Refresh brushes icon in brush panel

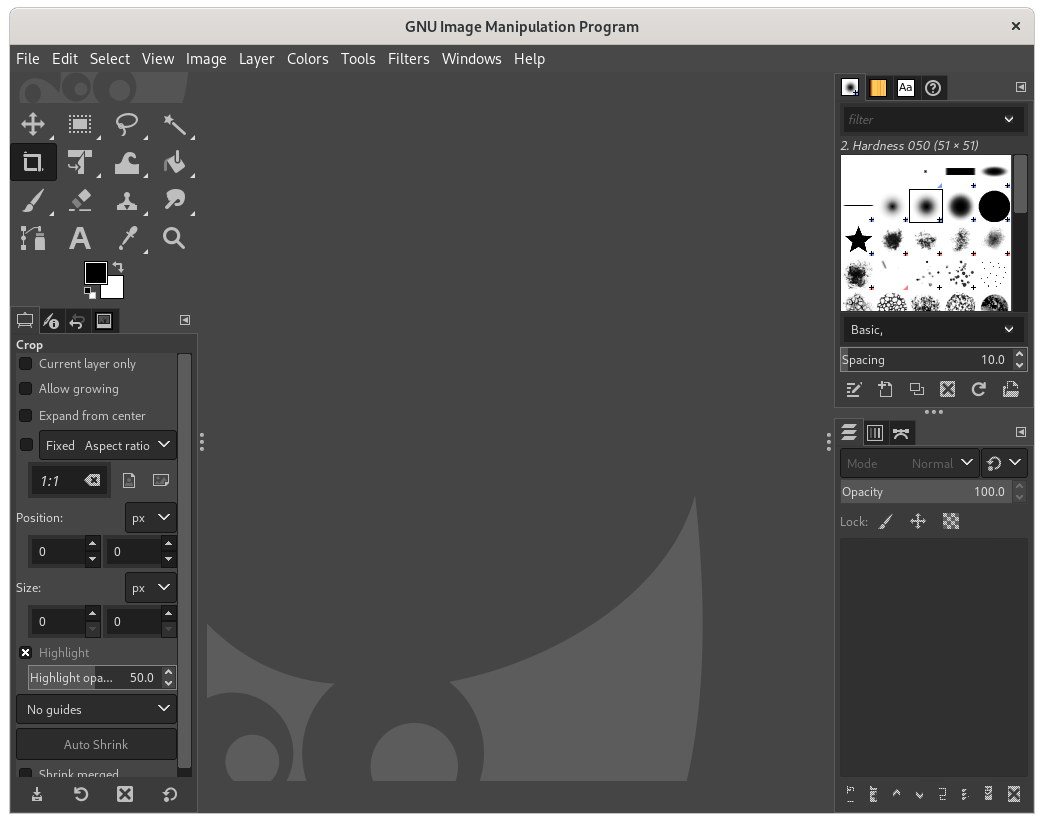click(979, 390)
